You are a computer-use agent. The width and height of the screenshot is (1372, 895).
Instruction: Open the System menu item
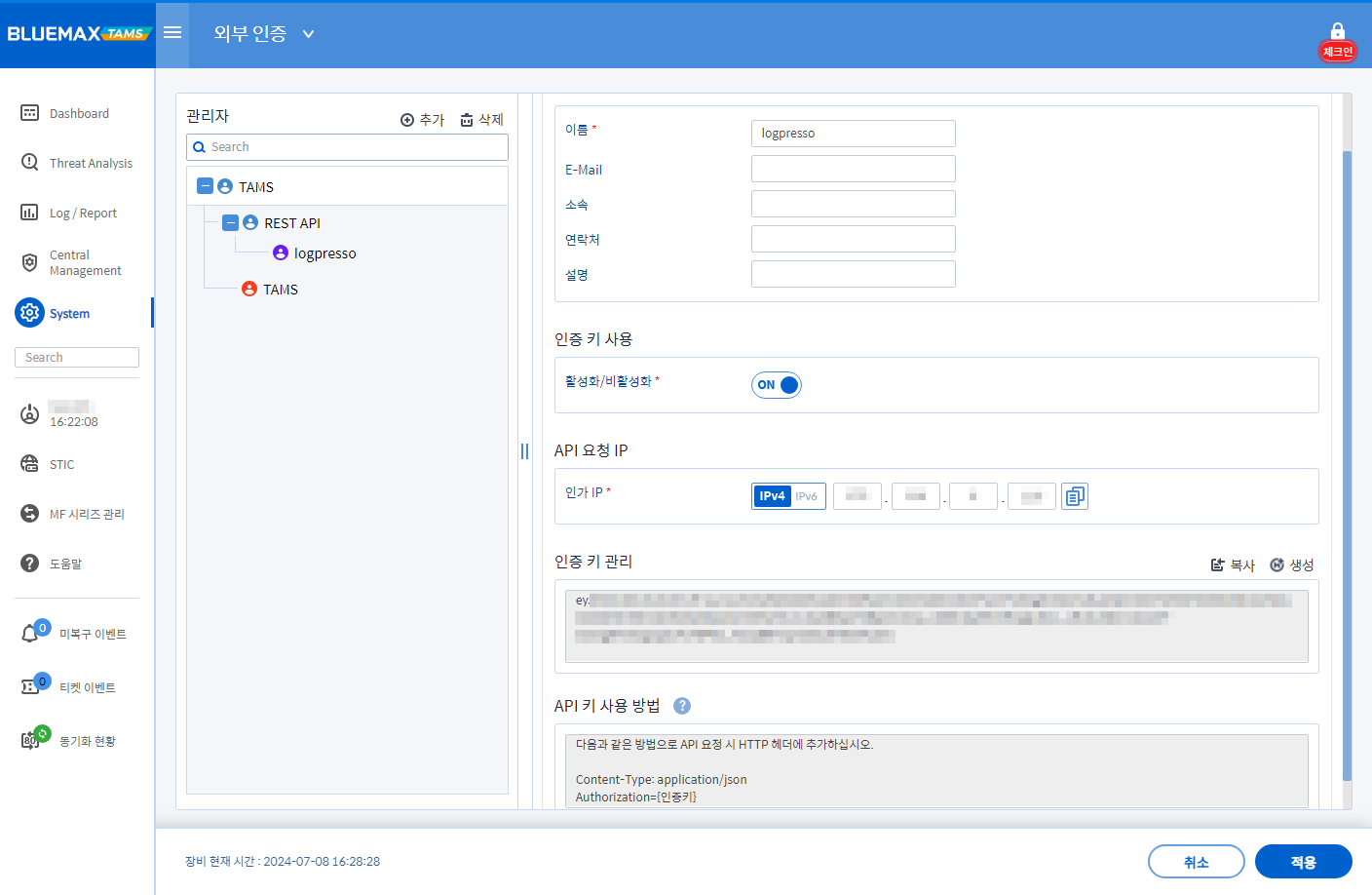pyautogui.click(x=69, y=314)
